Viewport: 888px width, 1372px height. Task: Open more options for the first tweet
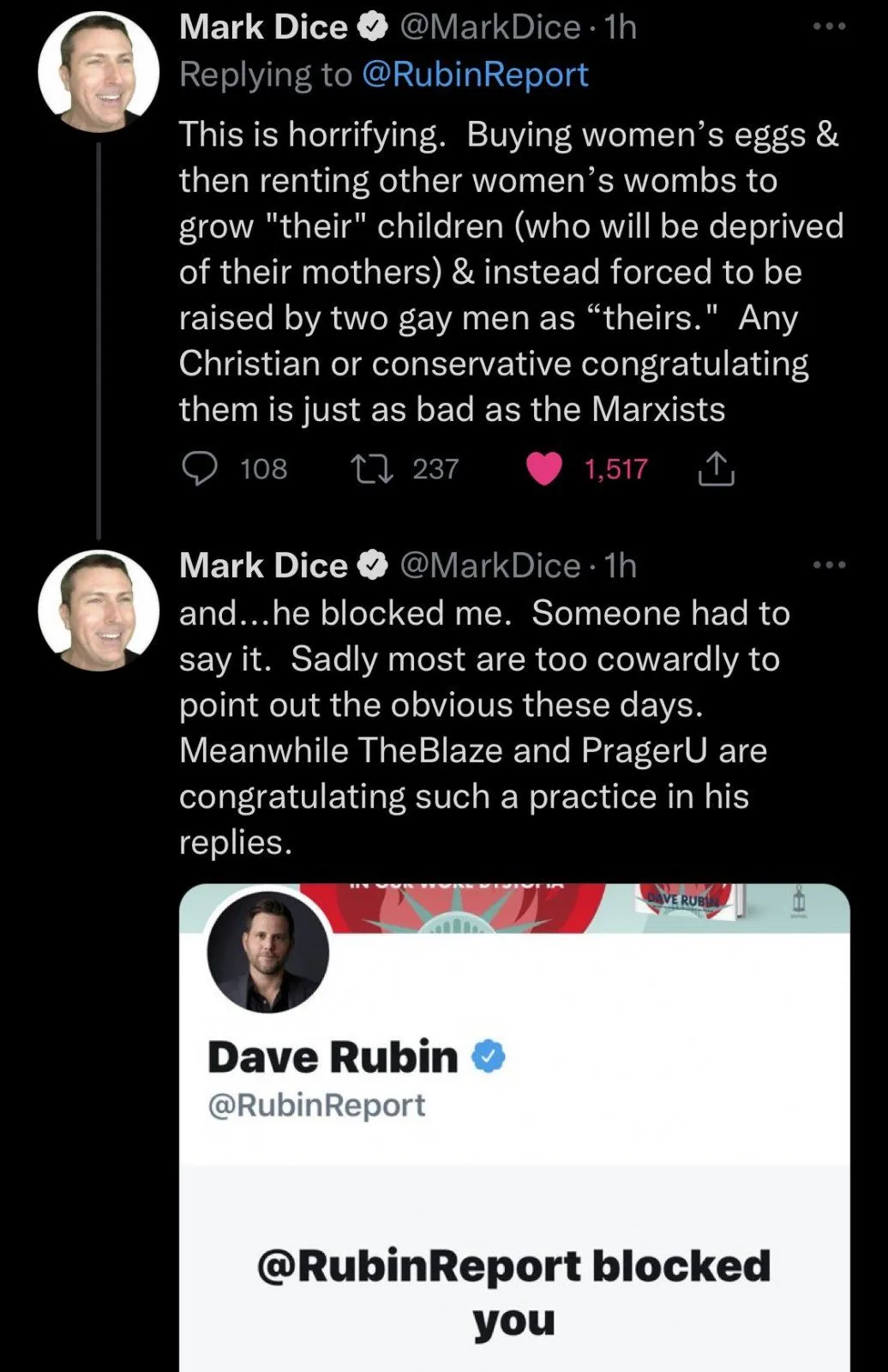(x=829, y=27)
